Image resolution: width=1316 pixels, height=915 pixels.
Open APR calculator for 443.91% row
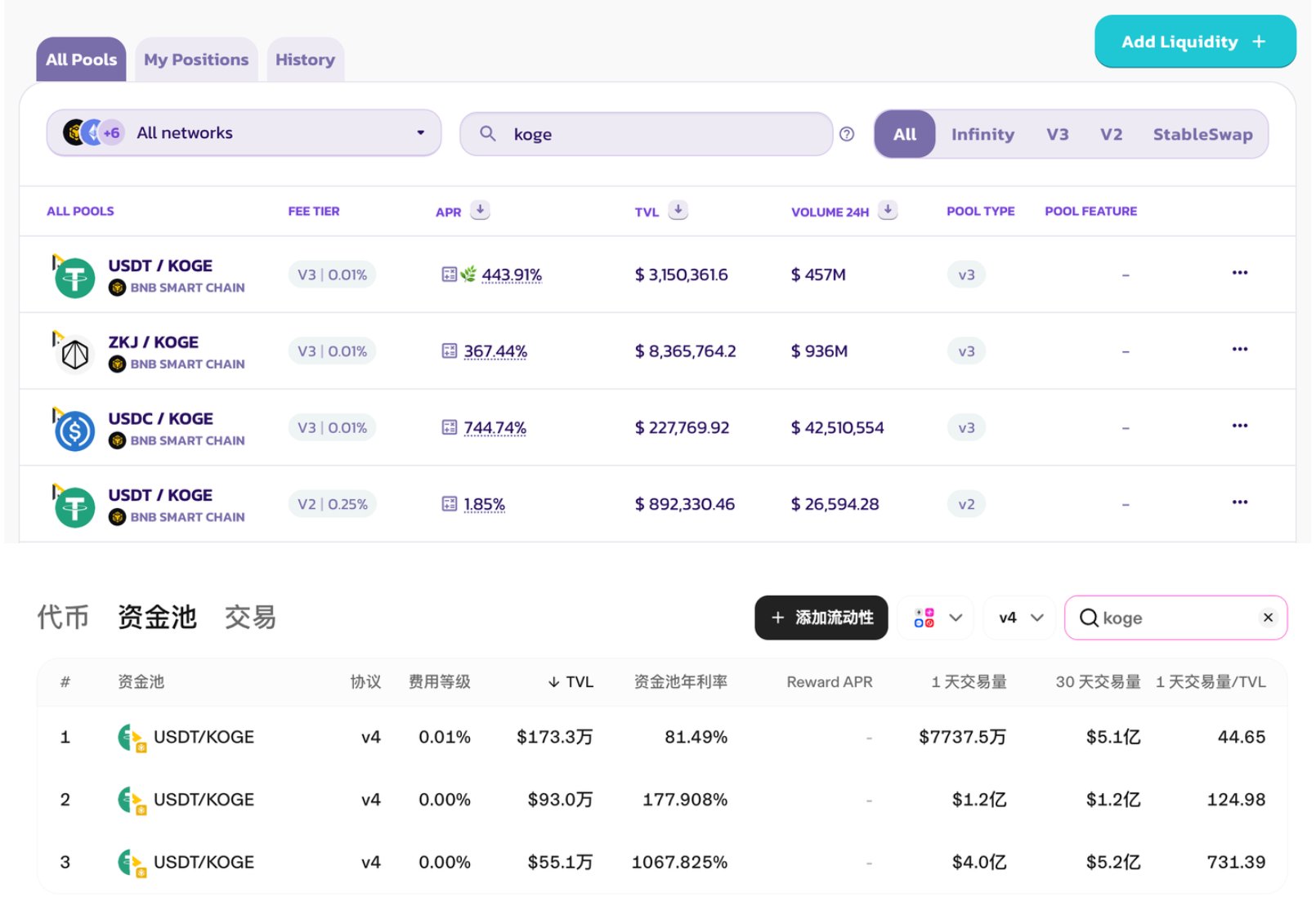(x=449, y=274)
